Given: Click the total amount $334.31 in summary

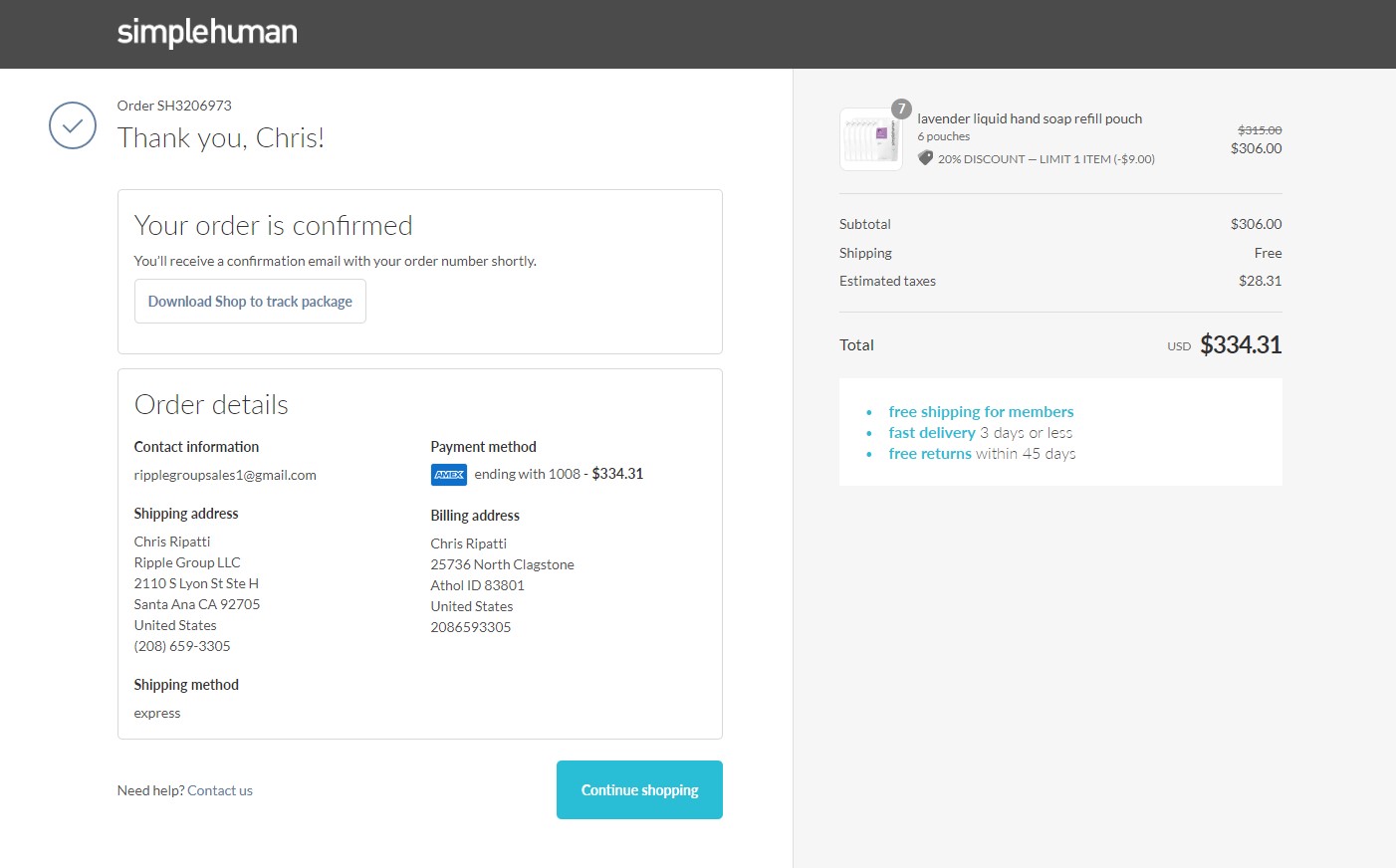Looking at the screenshot, I should point(1241,344).
